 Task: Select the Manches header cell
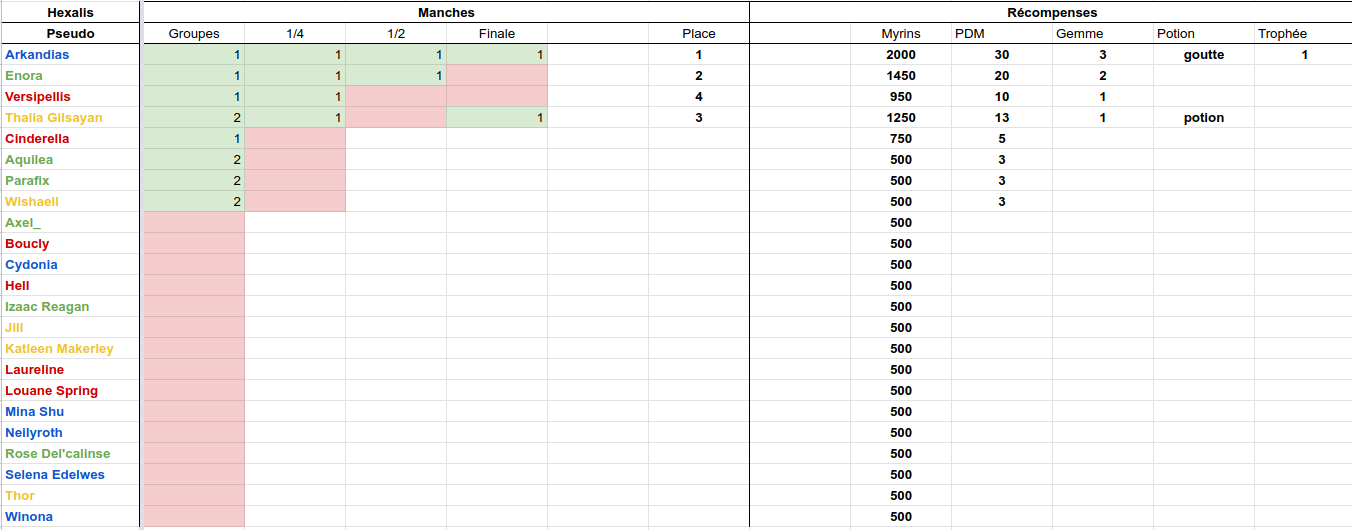pyautogui.click(x=446, y=13)
